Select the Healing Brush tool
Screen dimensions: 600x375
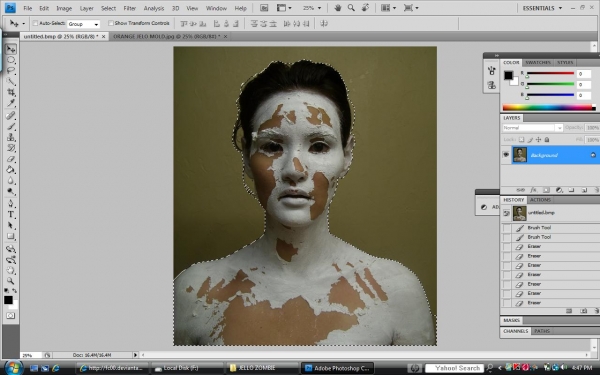click(x=11, y=115)
